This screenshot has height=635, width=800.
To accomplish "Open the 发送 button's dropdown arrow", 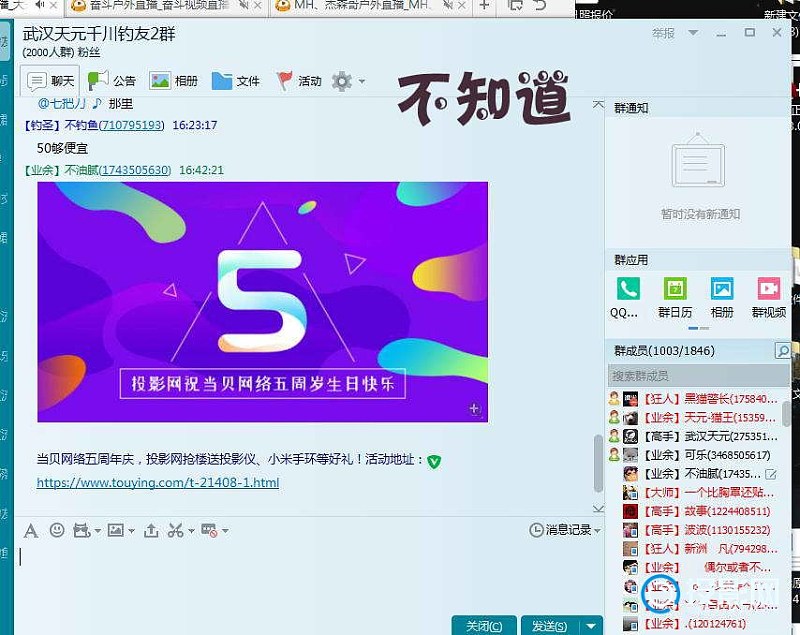I will coord(591,626).
